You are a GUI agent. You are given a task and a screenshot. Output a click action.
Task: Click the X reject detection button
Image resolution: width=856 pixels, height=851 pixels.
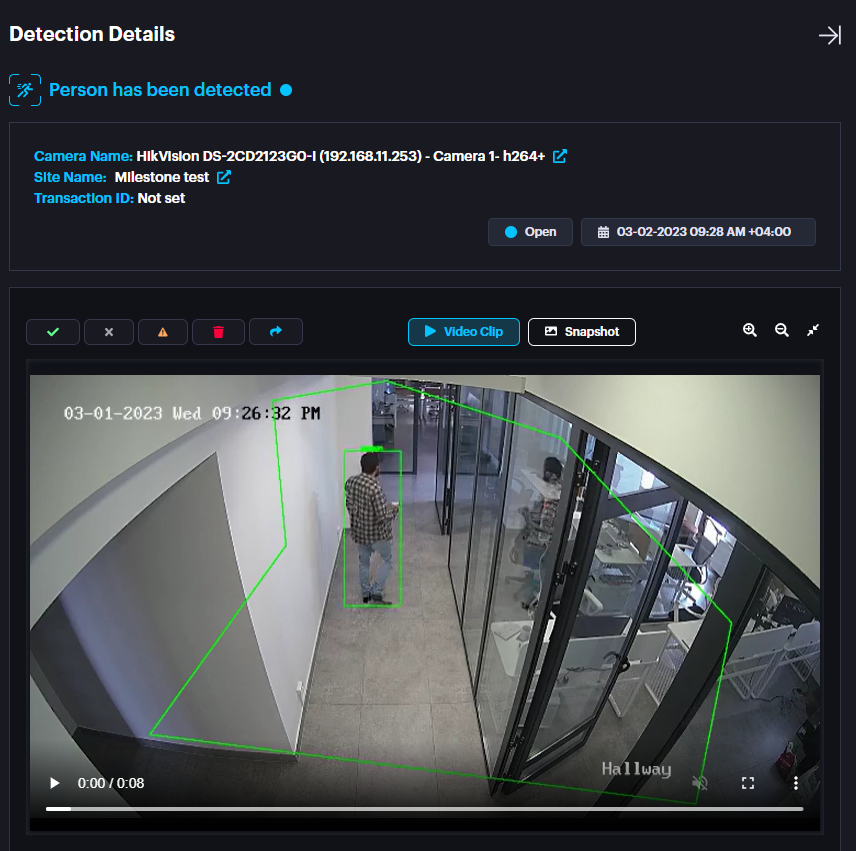tap(109, 332)
